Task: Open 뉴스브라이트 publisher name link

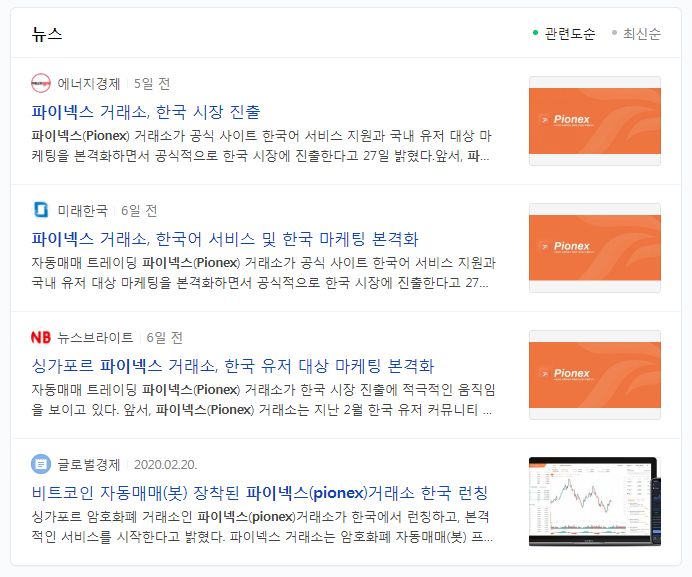Action: click(95, 338)
